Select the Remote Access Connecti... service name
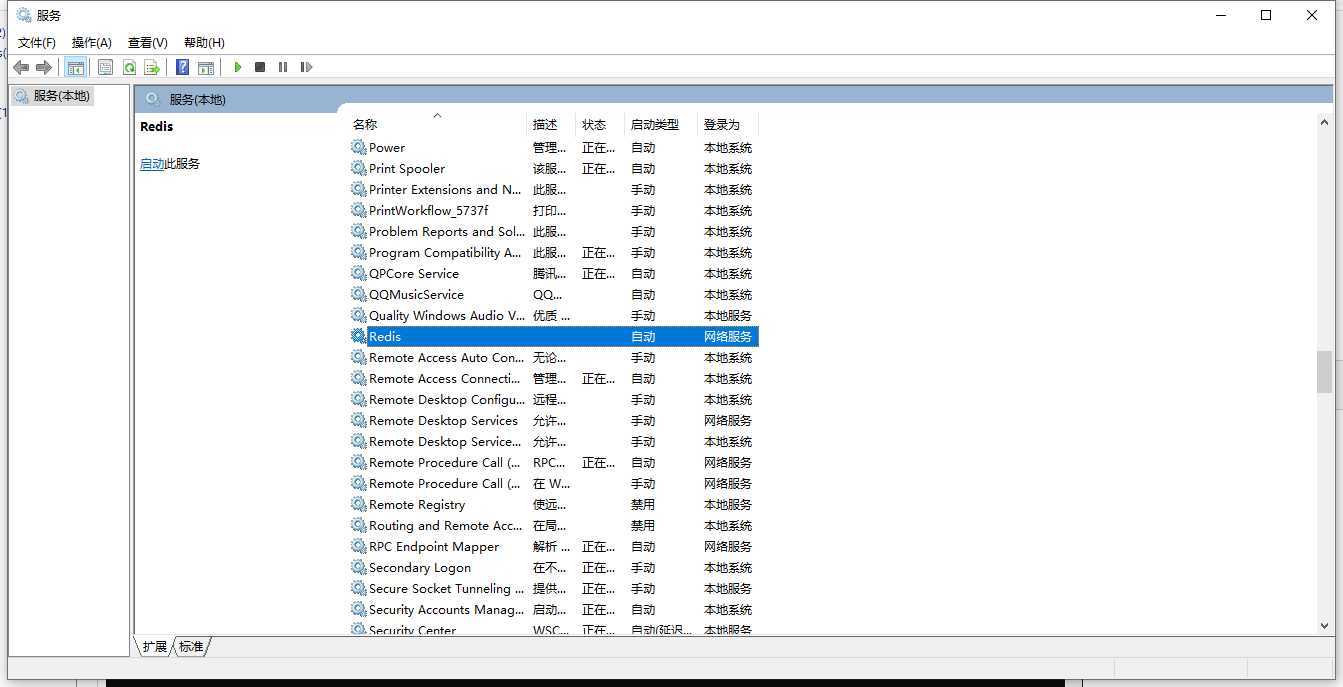Screen dimensions: 1343x687 pos(444,378)
